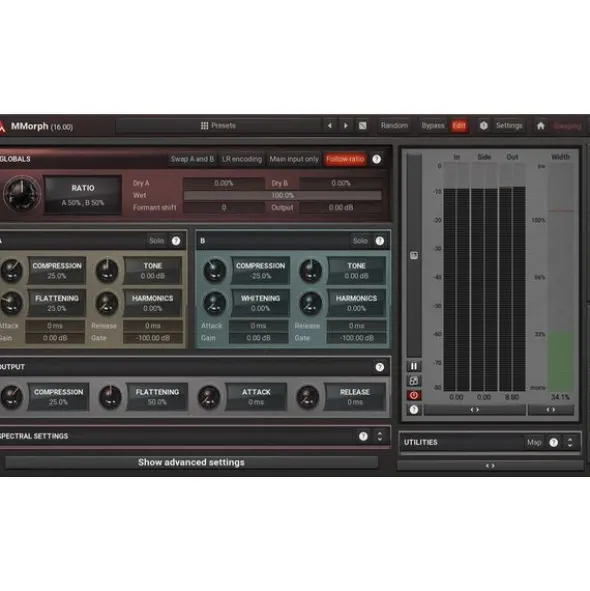This screenshot has width=590, height=591.
Task: Click panel B Release 0 ms field
Action: click(x=356, y=326)
